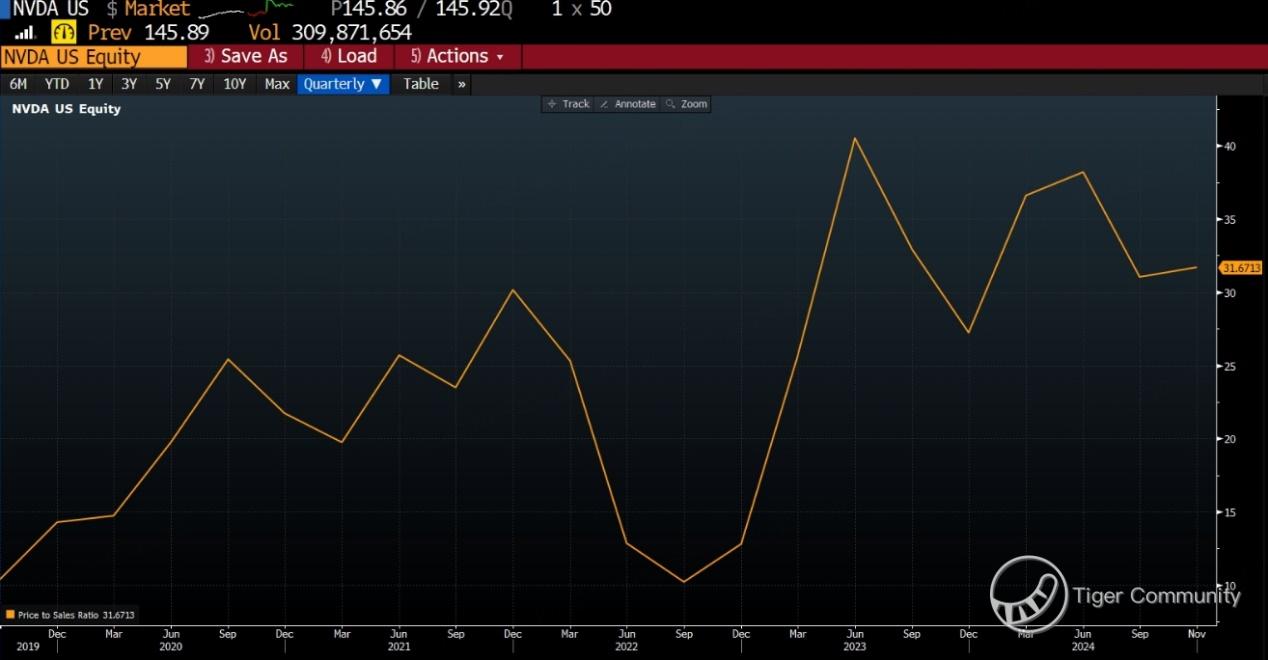Click the 2023 year label on axis
Screen dimensions: 1268x660
pos(854,647)
